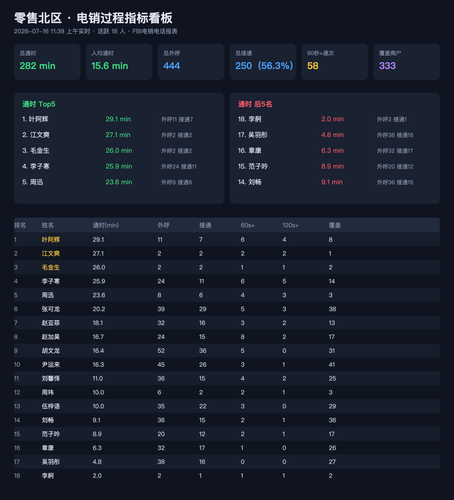Click entry 3. 毛金生 in Top5 panel
The height and width of the screenshot is (500, 454).
(x=36, y=151)
